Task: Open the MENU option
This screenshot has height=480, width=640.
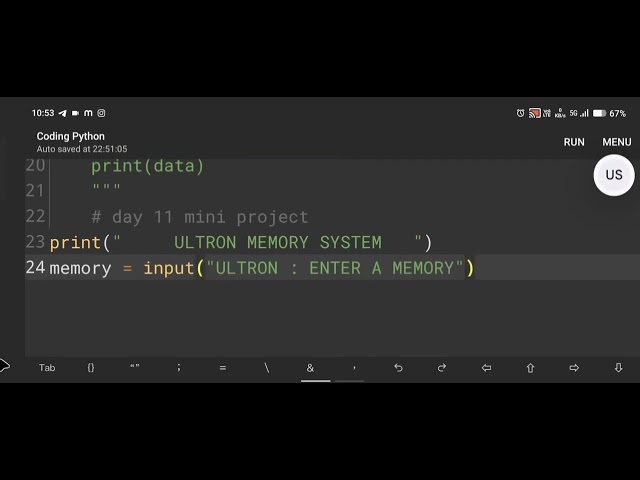Action: click(617, 142)
